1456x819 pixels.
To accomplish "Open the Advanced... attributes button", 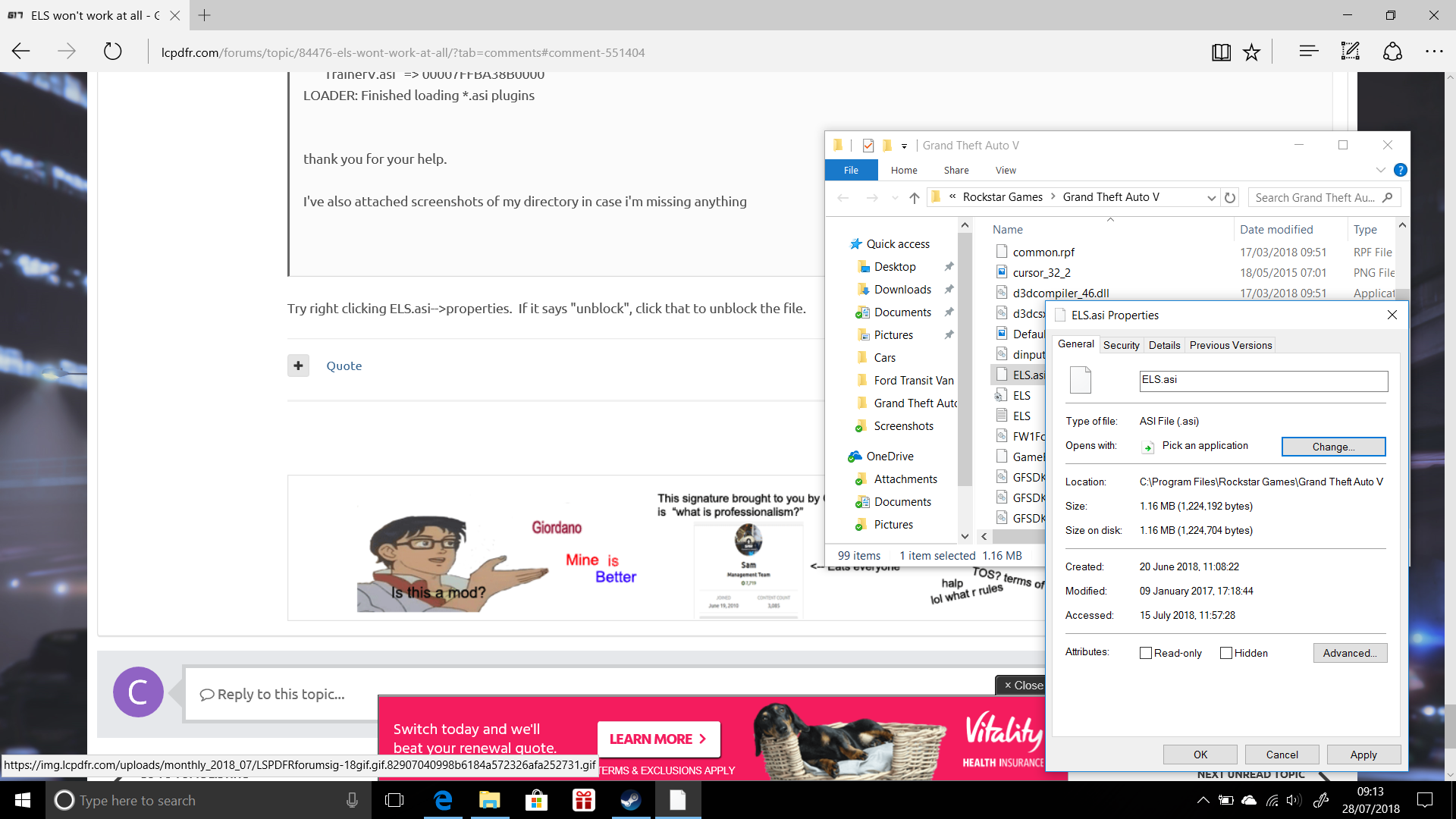I will 1350,653.
